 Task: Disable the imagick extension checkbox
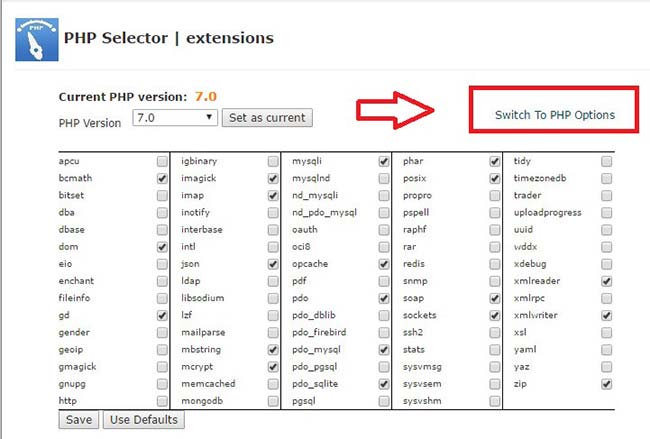[x=273, y=178]
